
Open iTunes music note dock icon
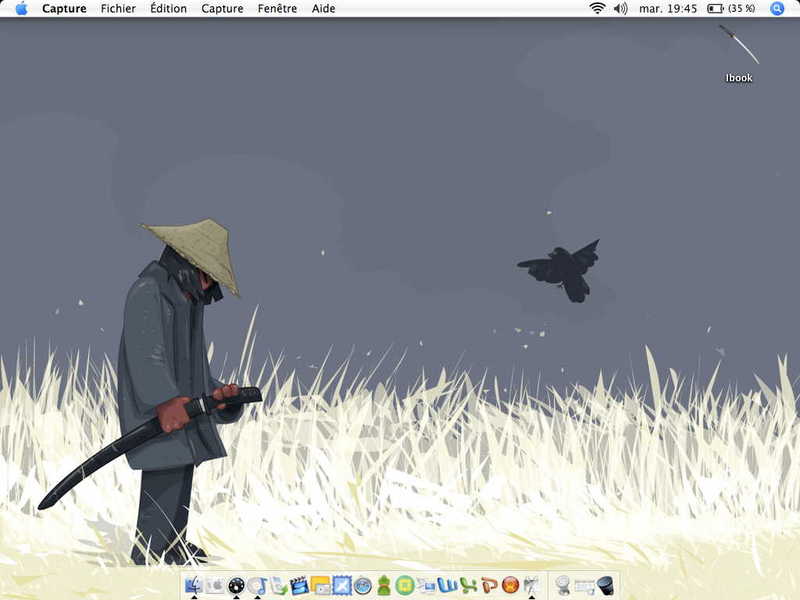click(257, 586)
